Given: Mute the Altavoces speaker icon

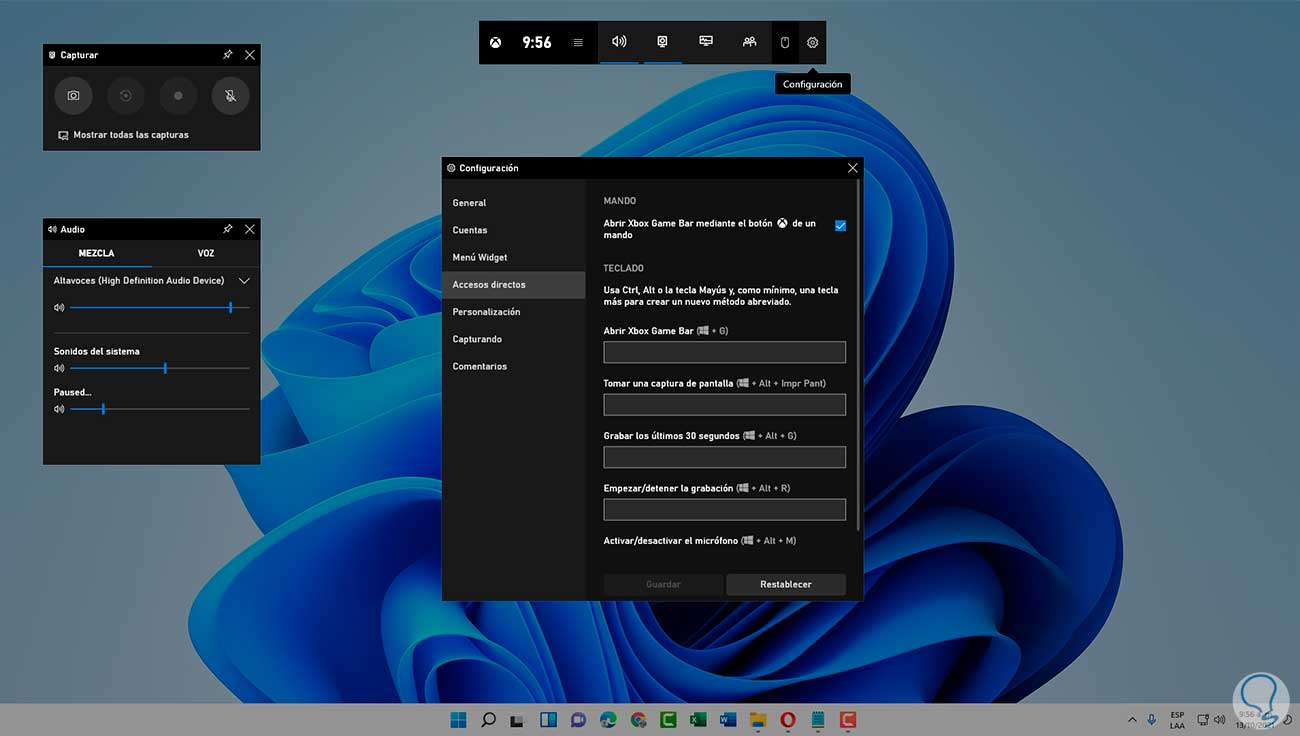Looking at the screenshot, I should coord(59,308).
